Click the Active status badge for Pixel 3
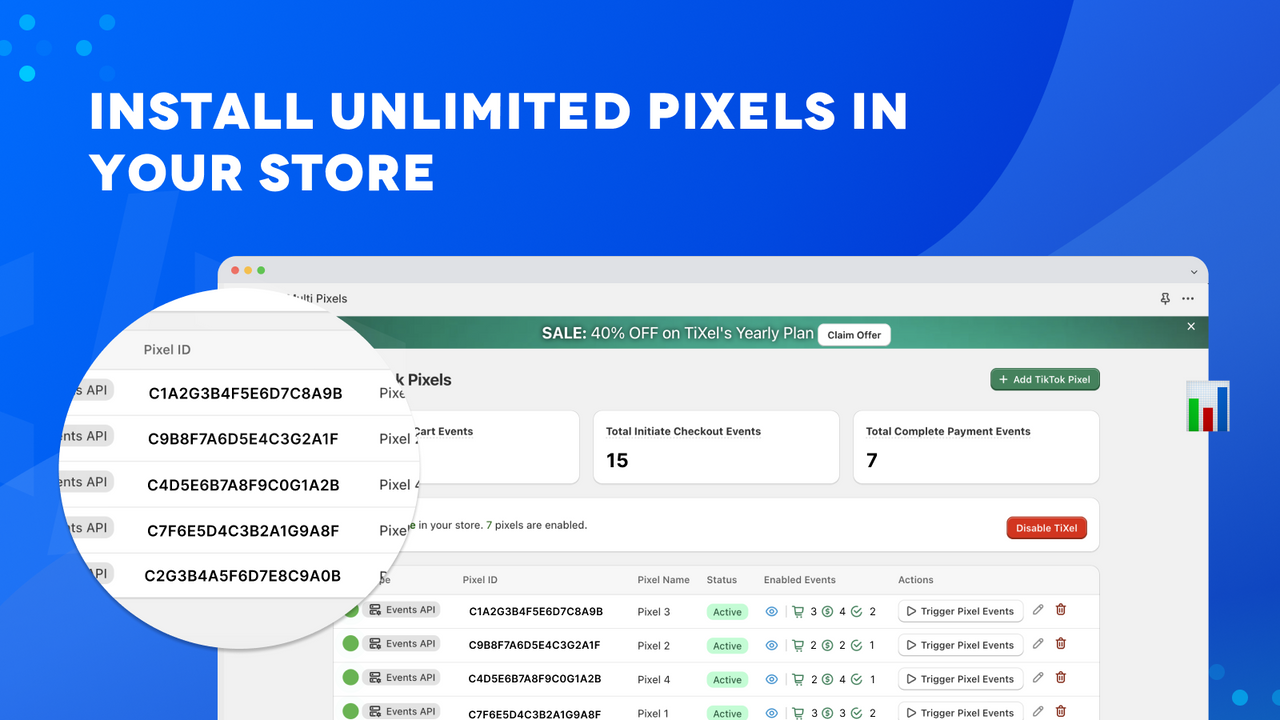Screen dimensions: 1280x720 (x=727, y=612)
